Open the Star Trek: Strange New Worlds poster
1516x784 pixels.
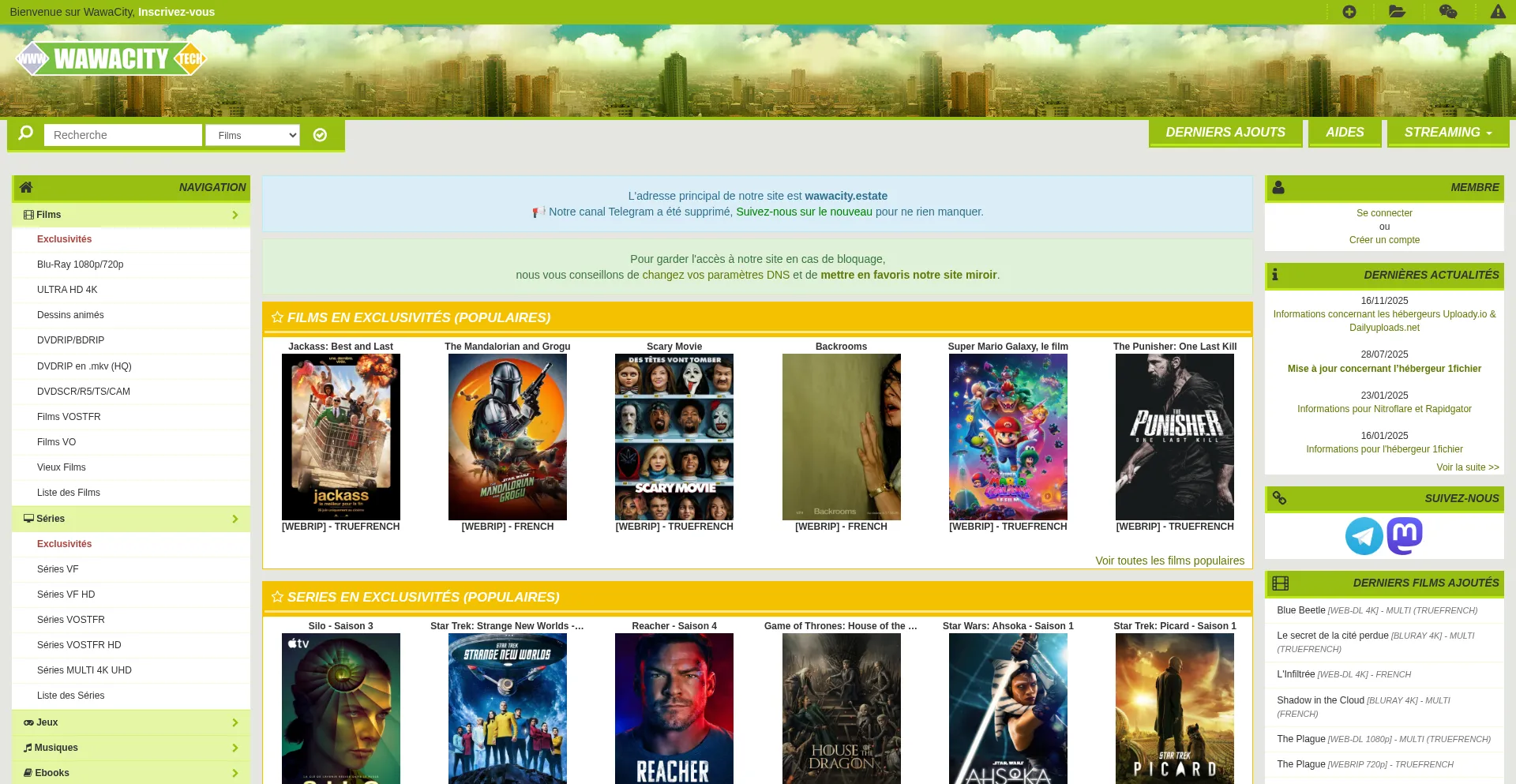click(x=508, y=708)
